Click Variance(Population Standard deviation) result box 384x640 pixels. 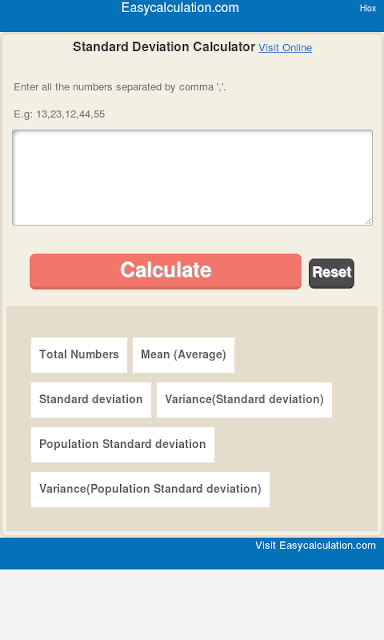pyautogui.click(x=150, y=489)
